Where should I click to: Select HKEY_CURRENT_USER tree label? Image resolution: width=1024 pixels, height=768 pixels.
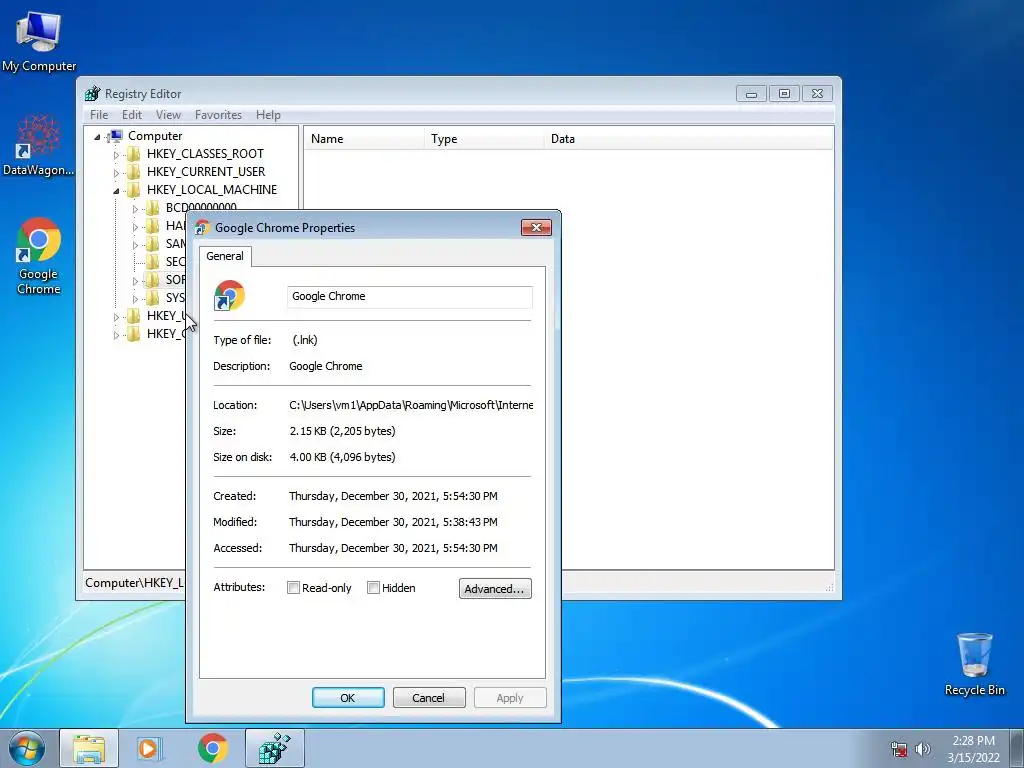[206, 172]
